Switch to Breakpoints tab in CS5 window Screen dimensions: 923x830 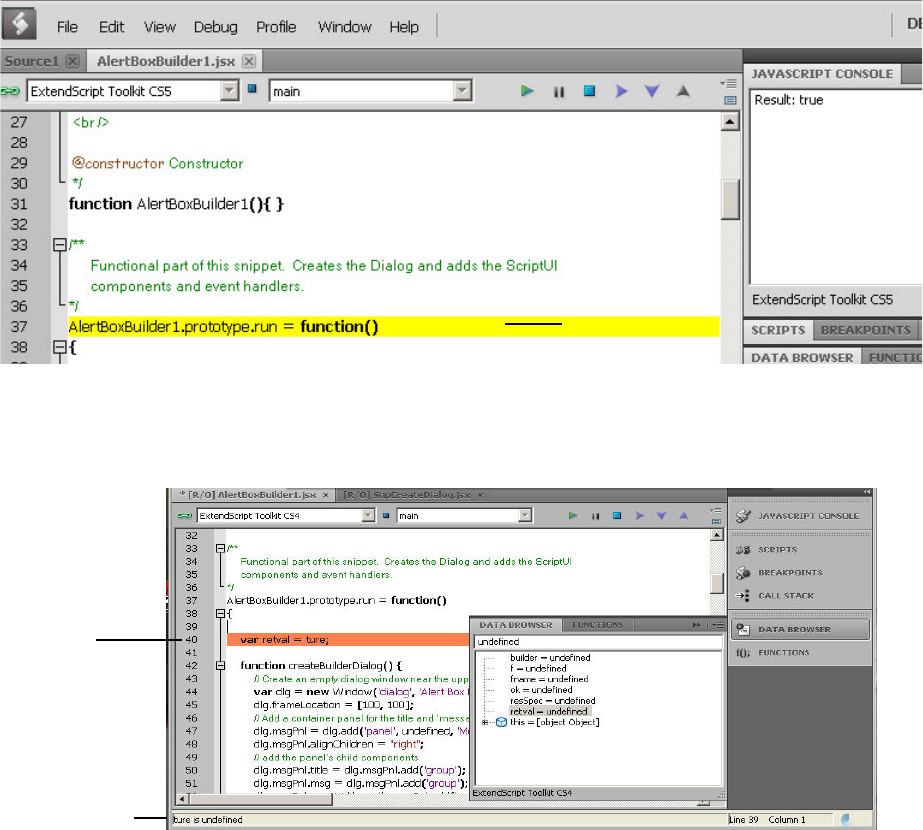pyautogui.click(x=865, y=330)
